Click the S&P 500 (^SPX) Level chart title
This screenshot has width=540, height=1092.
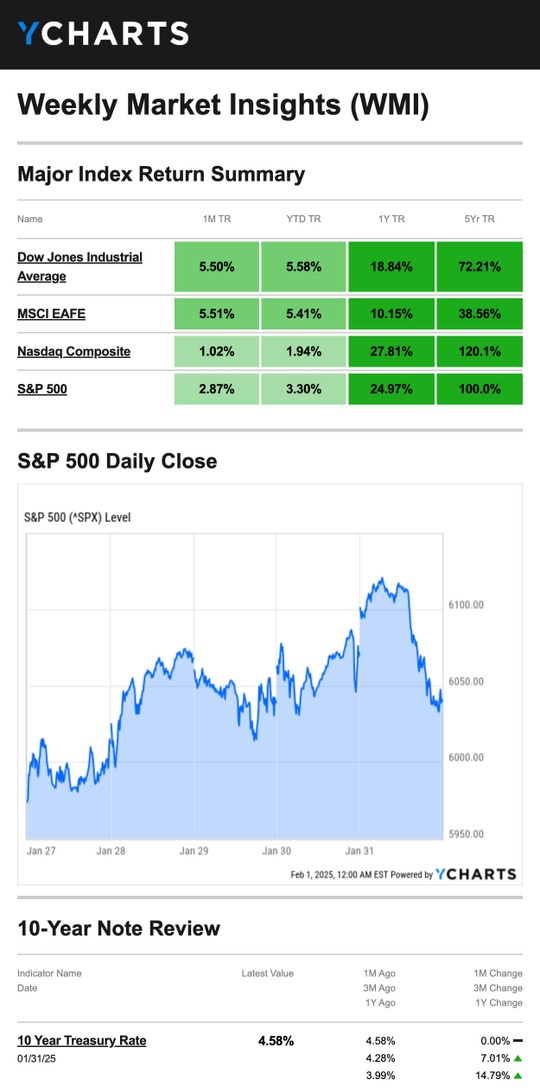77,517
